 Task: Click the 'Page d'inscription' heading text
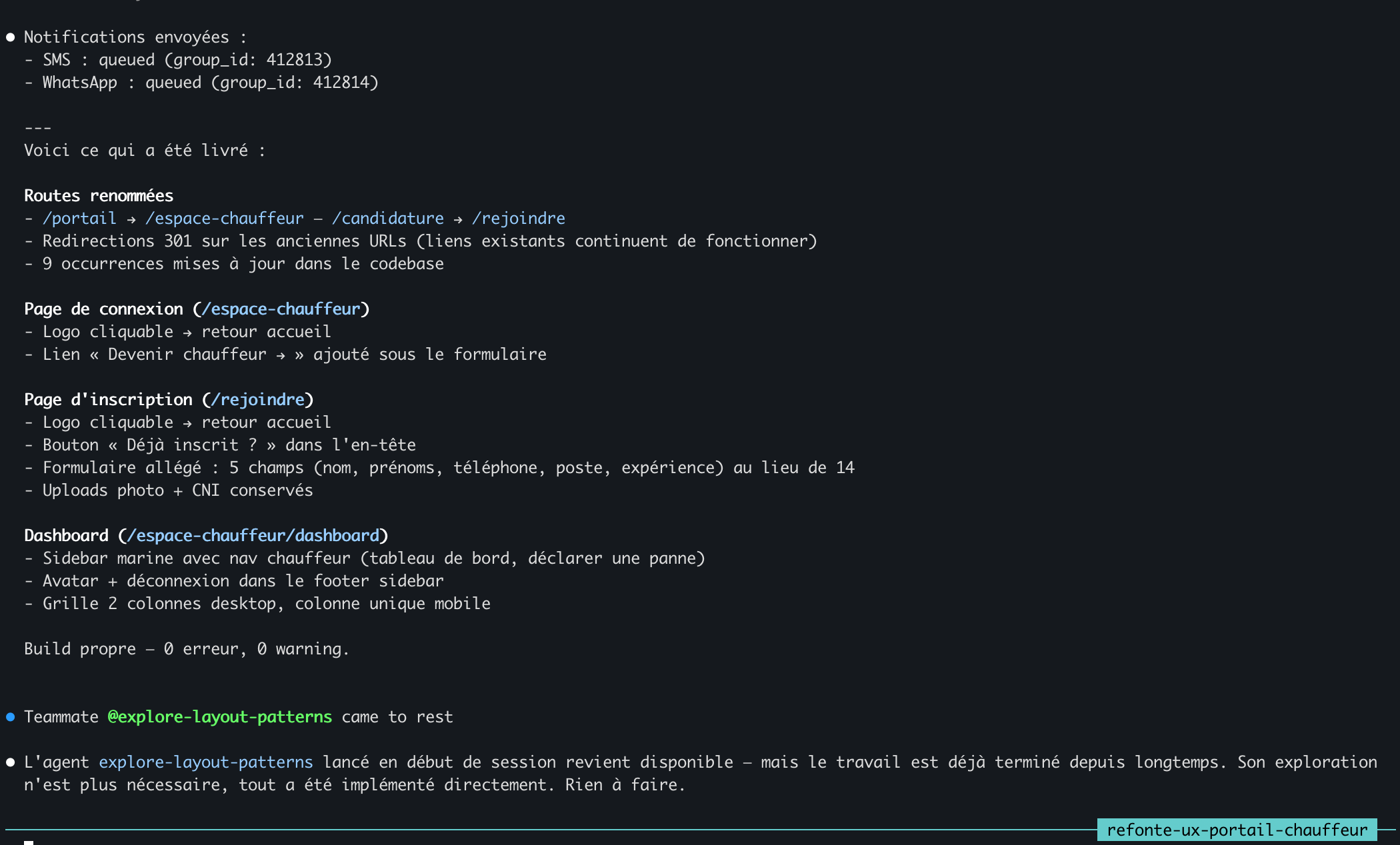pyautogui.click(x=108, y=400)
